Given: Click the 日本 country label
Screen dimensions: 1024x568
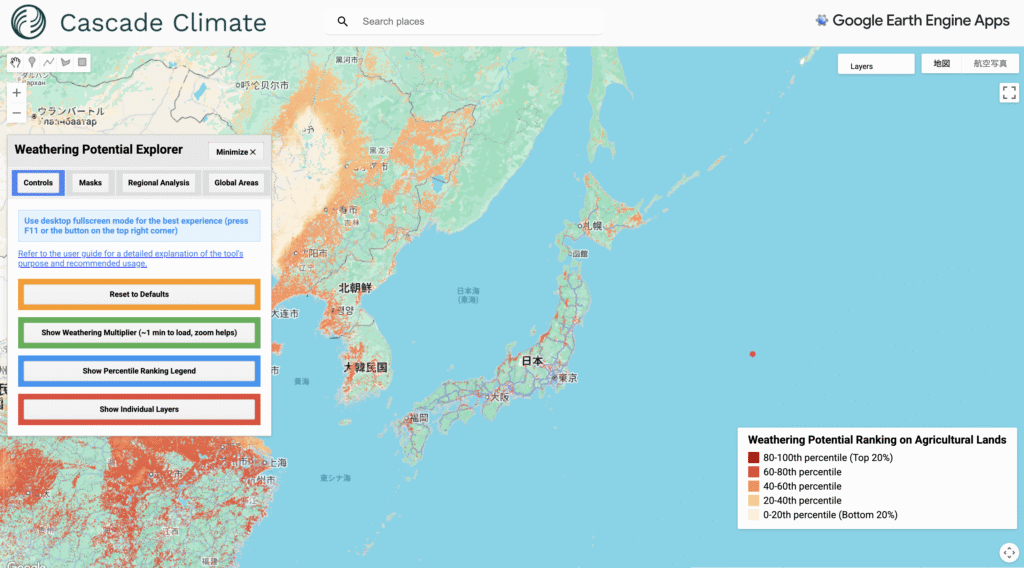Looking at the screenshot, I should pyautogui.click(x=532, y=360).
